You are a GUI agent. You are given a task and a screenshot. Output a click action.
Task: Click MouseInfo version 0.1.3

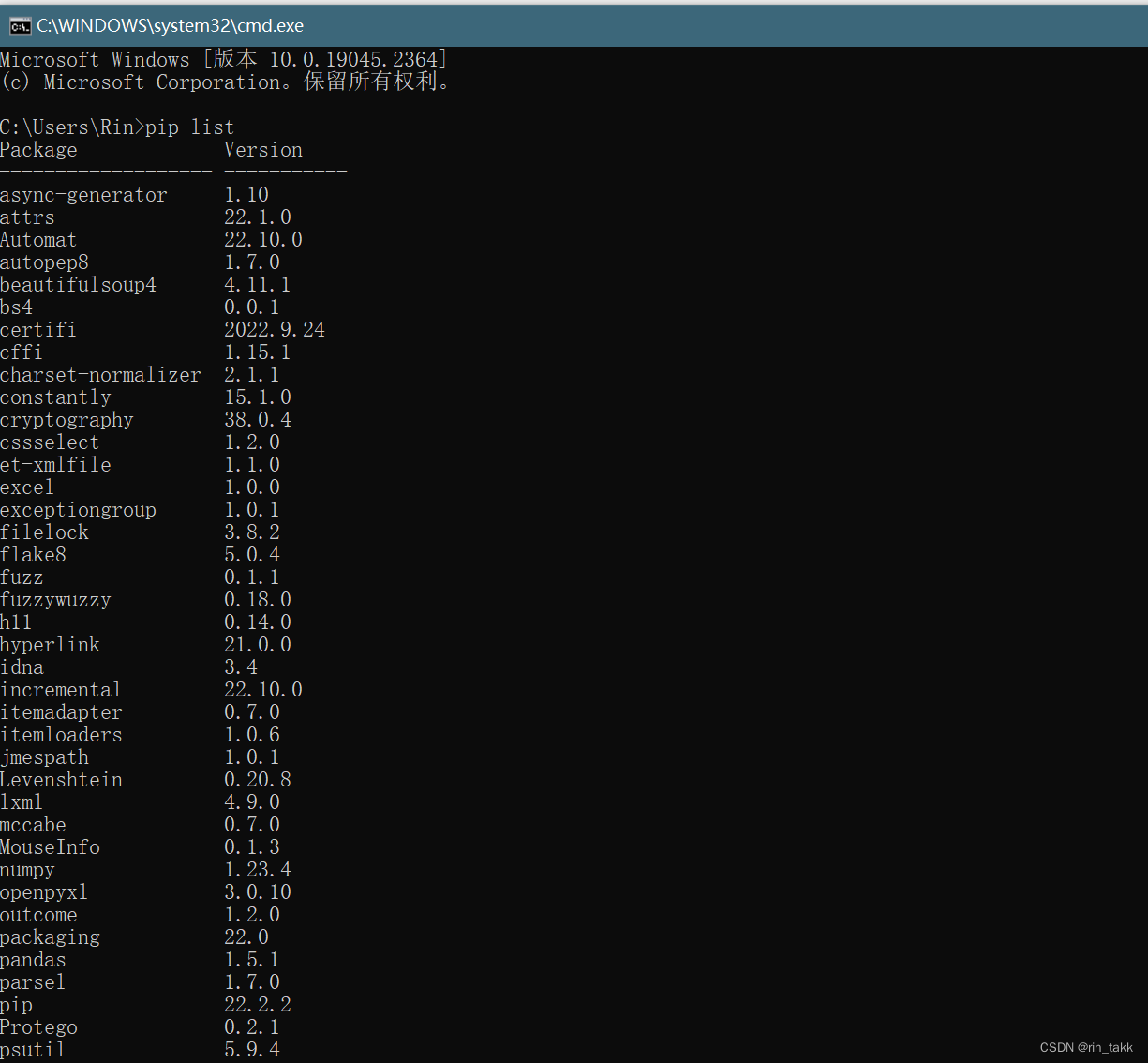[x=252, y=847]
